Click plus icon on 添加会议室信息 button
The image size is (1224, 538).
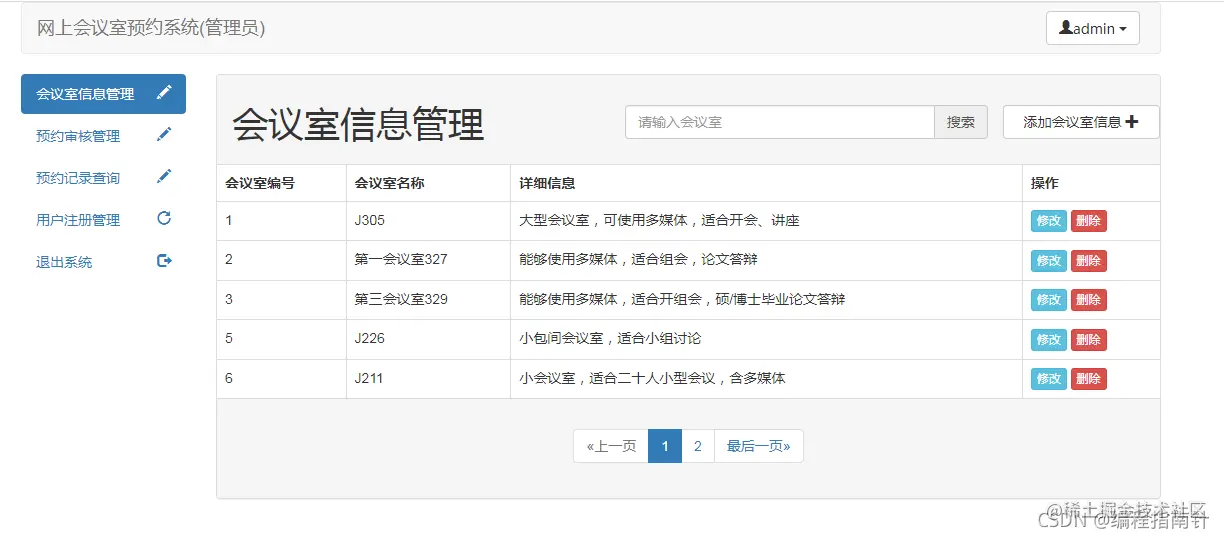[1132, 122]
